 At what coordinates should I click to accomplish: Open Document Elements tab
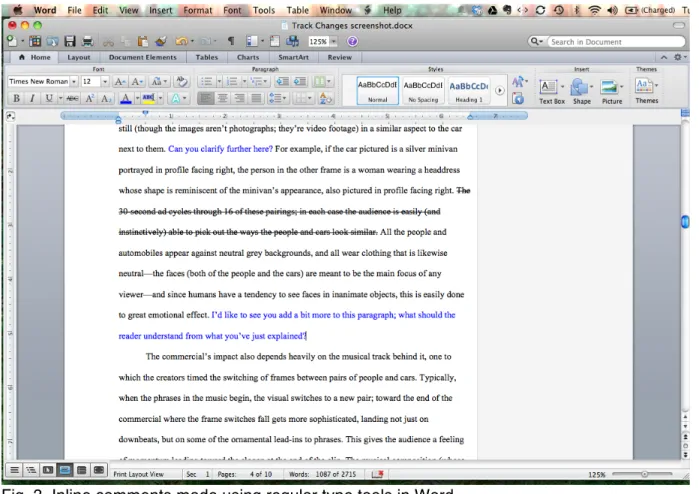pos(143,57)
